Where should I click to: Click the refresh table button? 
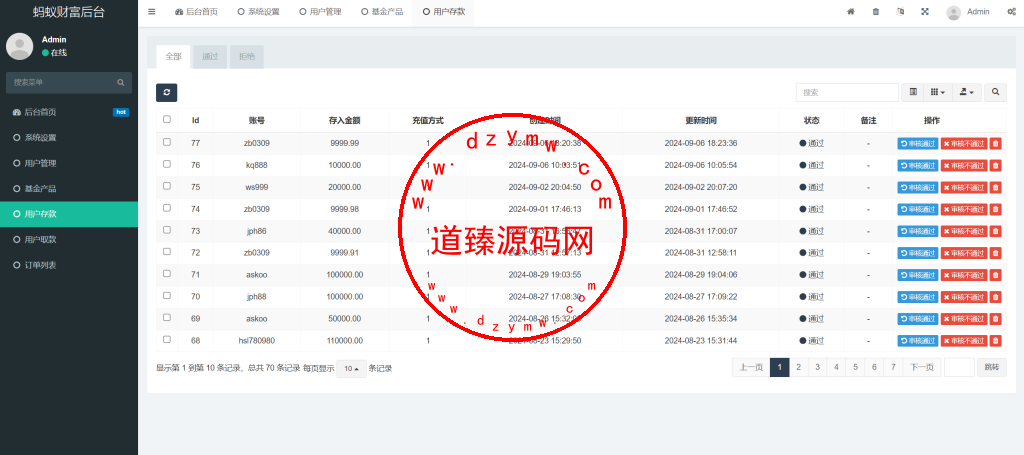point(167,93)
